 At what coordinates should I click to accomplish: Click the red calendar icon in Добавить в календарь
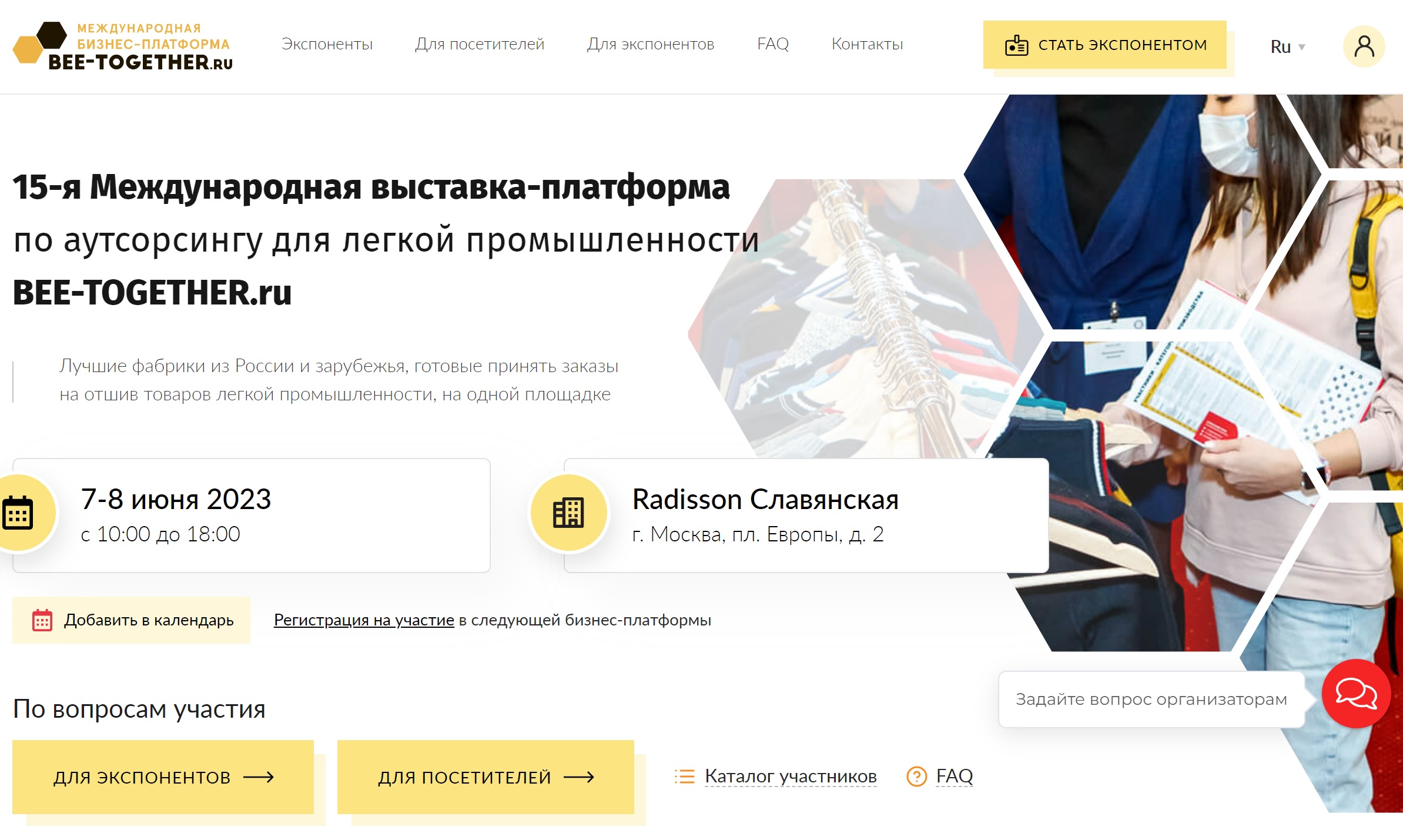pos(42,620)
